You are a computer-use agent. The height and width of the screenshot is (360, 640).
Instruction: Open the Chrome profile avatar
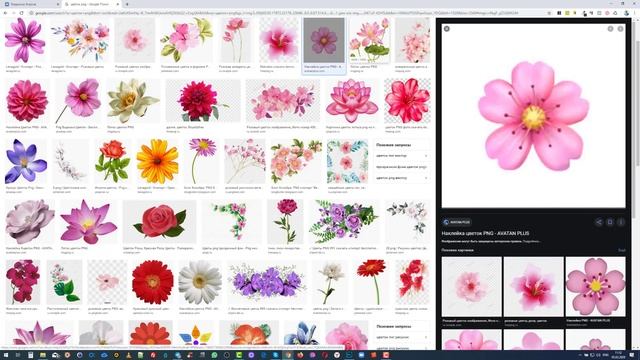pyautogui.click(x=626, y=13)
